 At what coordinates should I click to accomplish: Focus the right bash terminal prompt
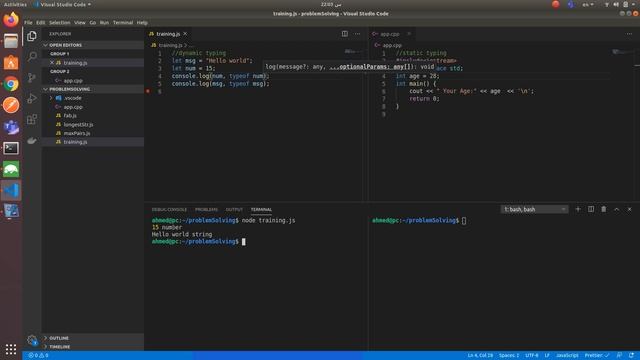click(464, 221)
